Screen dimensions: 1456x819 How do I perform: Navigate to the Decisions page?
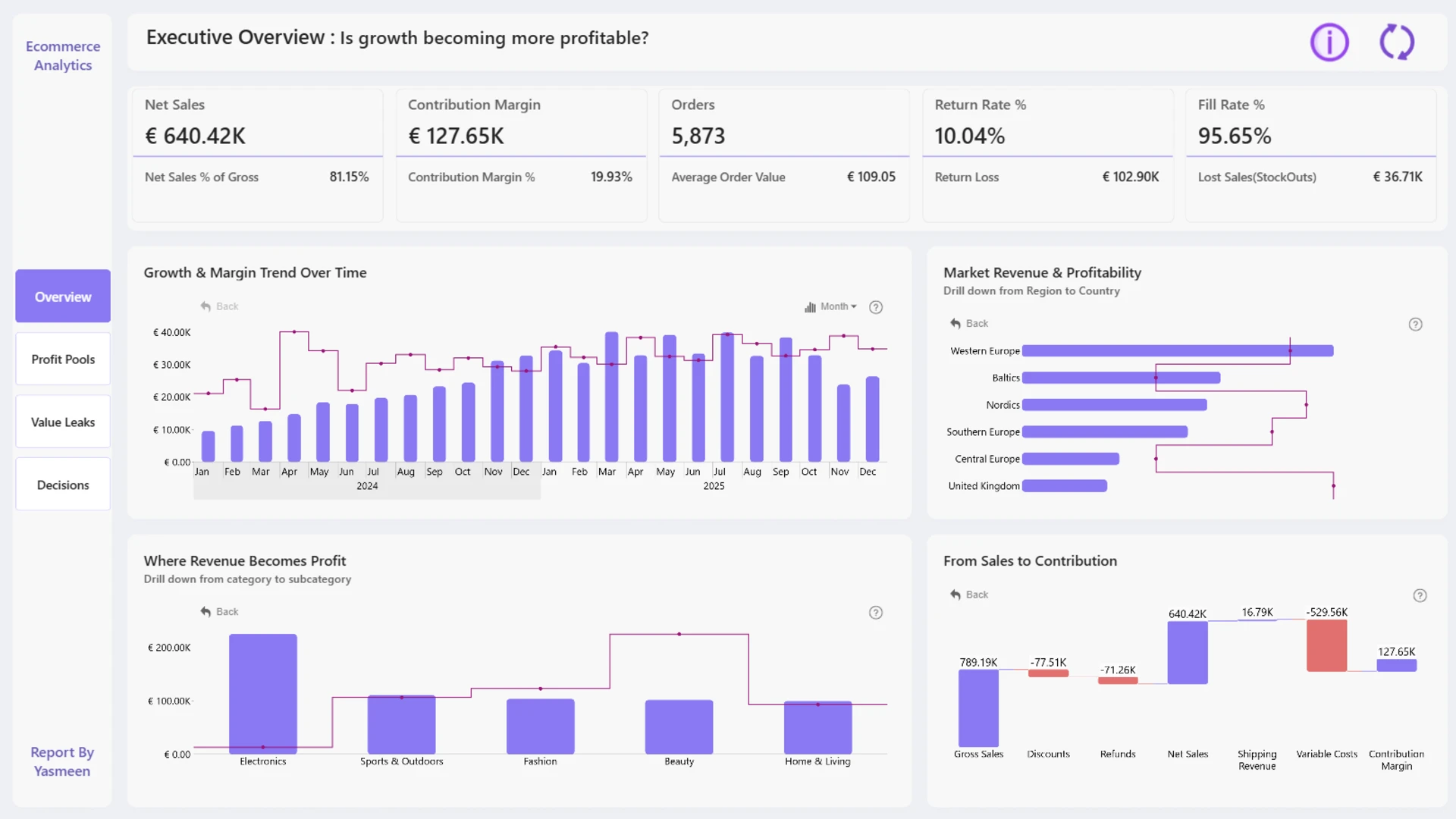(x=63, y=485)
